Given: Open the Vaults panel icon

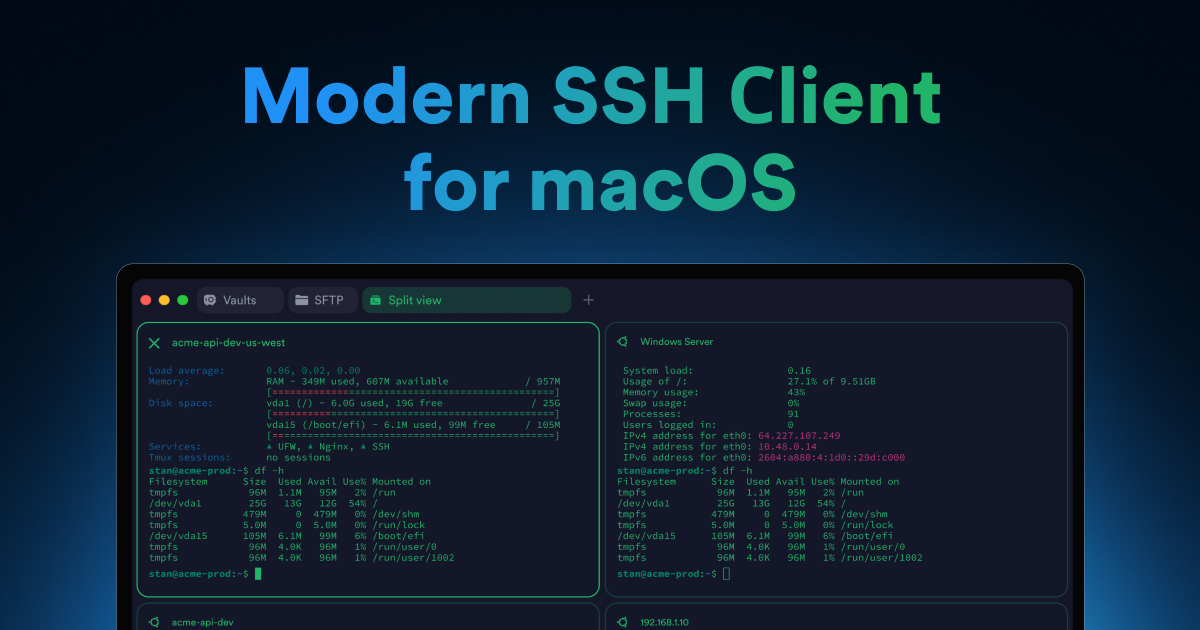Looking at the screenshot, I should click(x=211, y=299).
